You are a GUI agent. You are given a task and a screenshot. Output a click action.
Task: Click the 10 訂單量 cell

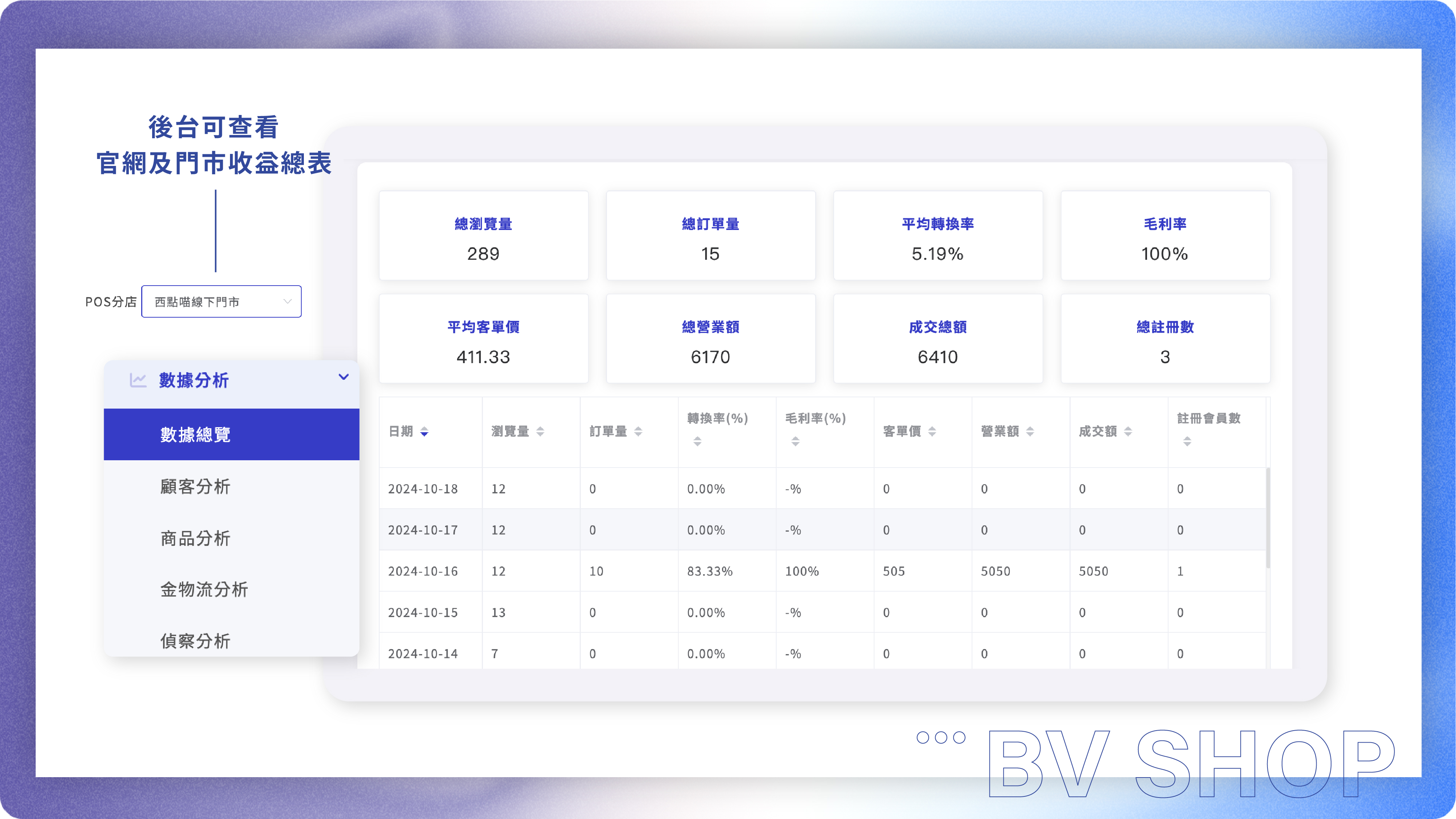coord(629,571)
